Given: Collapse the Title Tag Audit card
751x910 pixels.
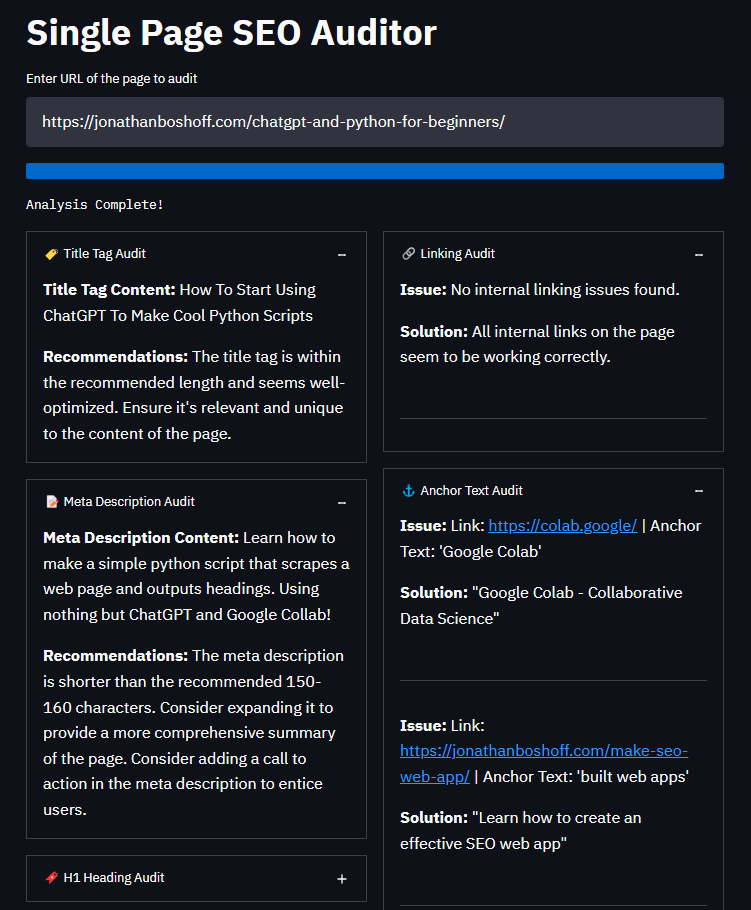Looking at the screenshot, I should point(341,254).
